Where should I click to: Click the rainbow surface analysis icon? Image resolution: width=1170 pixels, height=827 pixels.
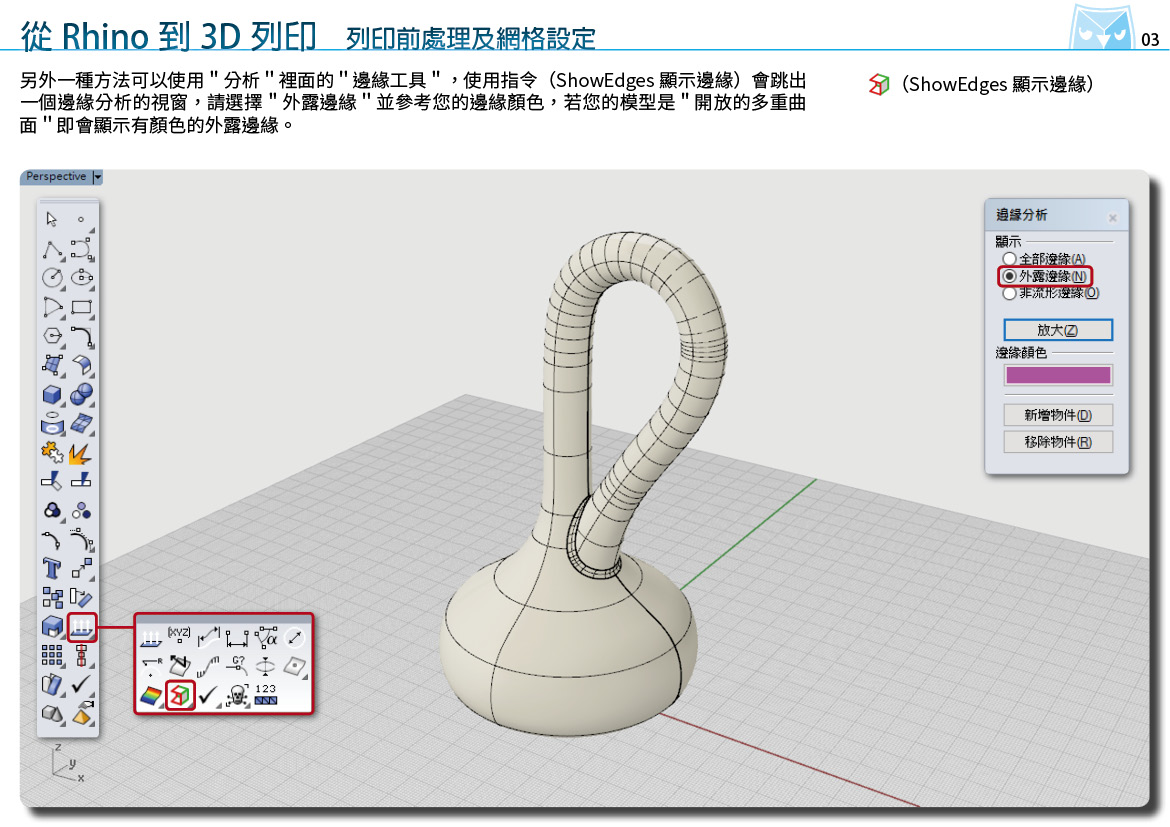coord(151,696)
